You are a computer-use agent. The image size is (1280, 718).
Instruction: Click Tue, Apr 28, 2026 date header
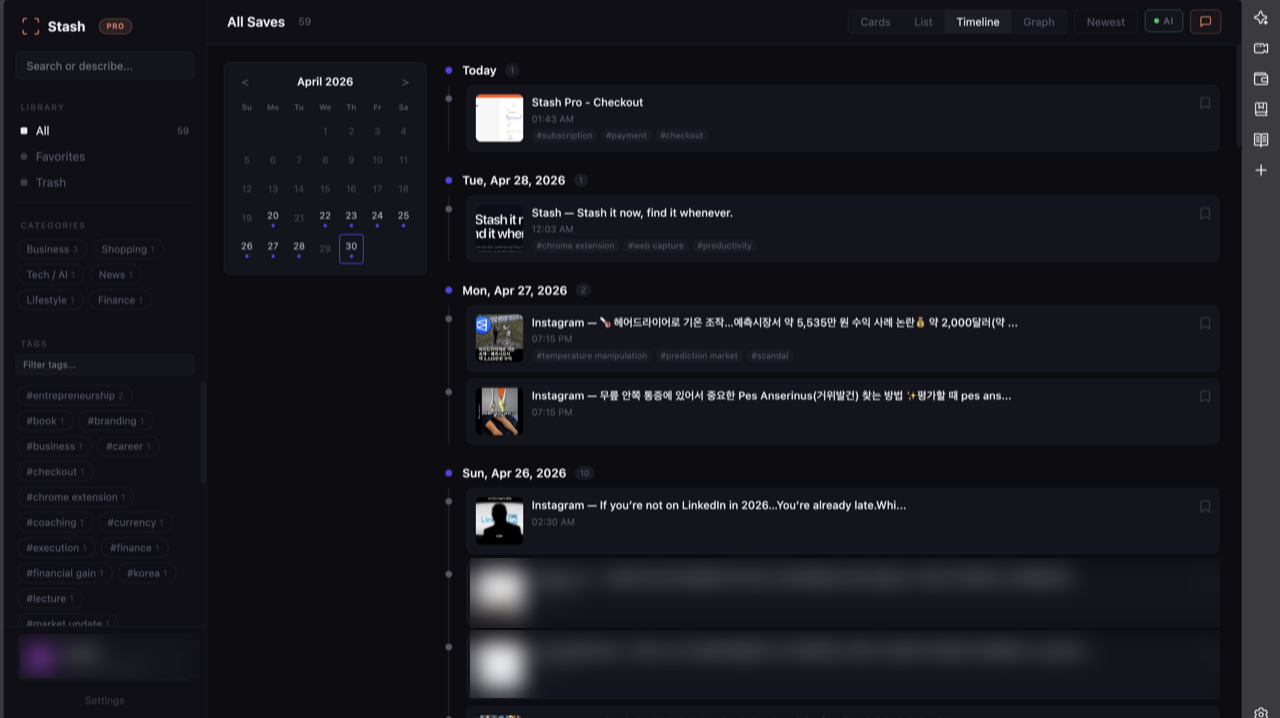point(513,181)
